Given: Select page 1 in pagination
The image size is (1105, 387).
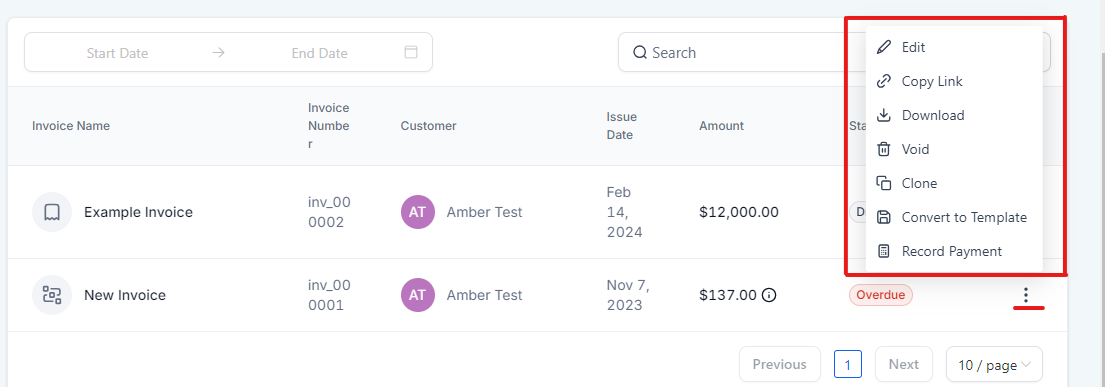Looking at the screenshot, I should point(848,364).
